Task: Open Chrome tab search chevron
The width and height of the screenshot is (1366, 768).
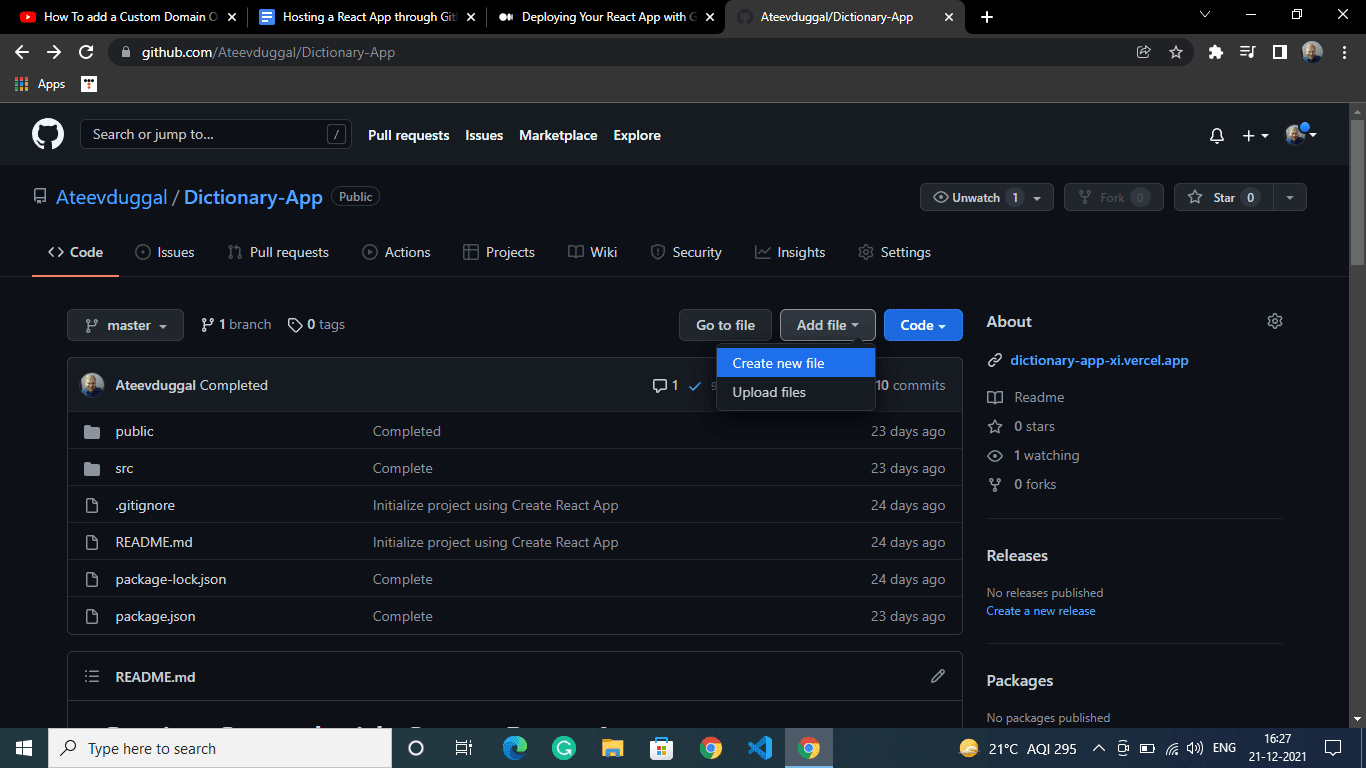Action: click(1204, 15)
